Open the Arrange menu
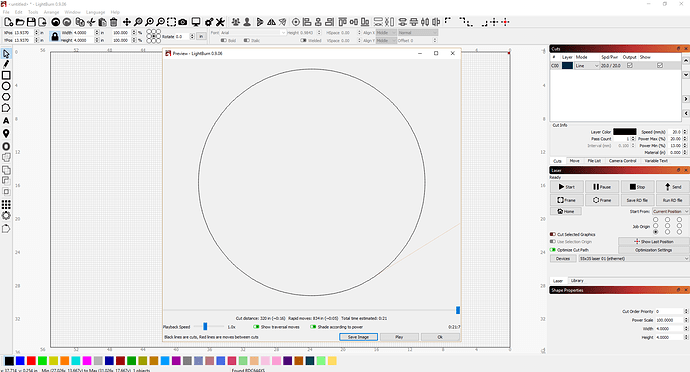Image resolution: width=690 pixels, height=372 pixels. click(x=51, y=12)
